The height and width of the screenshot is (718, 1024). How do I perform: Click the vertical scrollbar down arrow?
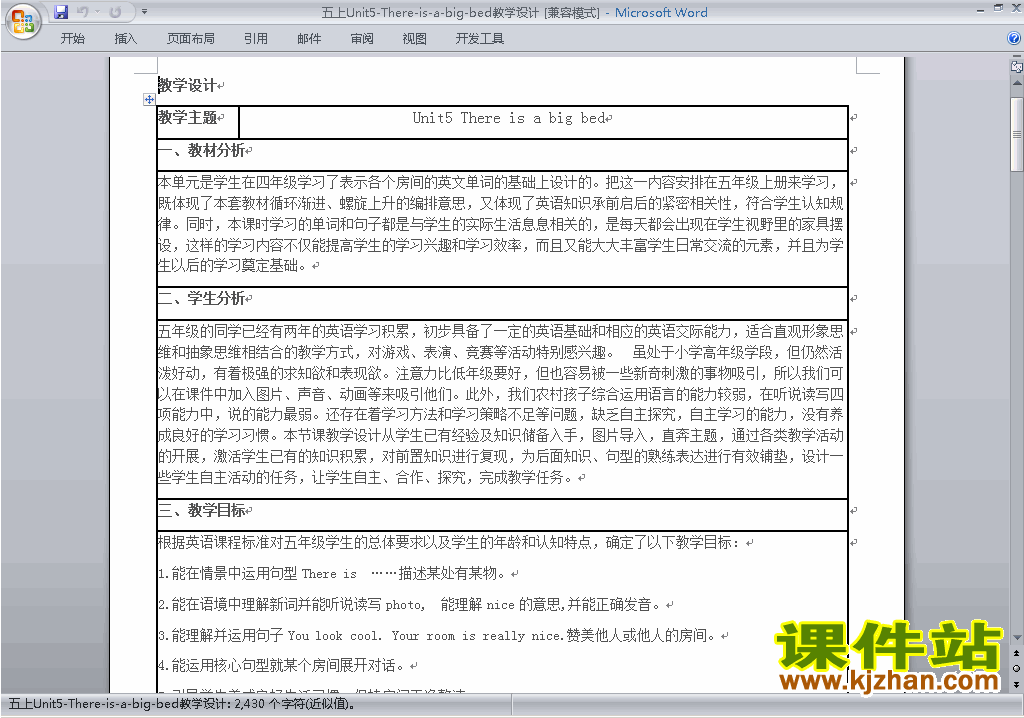(x=1016, y=637)
